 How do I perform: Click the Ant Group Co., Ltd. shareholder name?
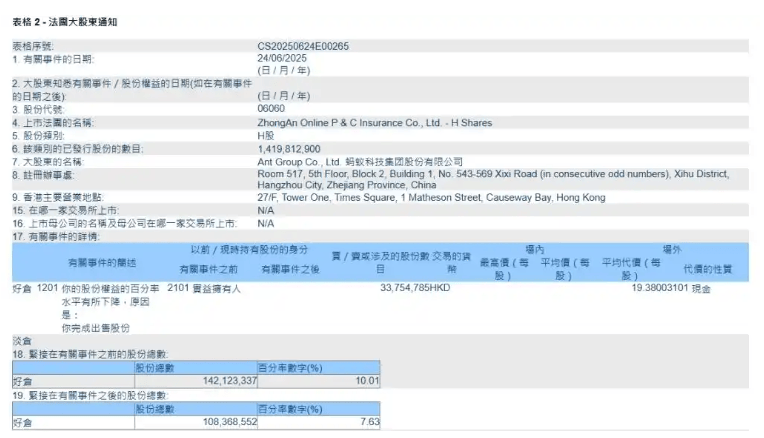click(360, 162)
